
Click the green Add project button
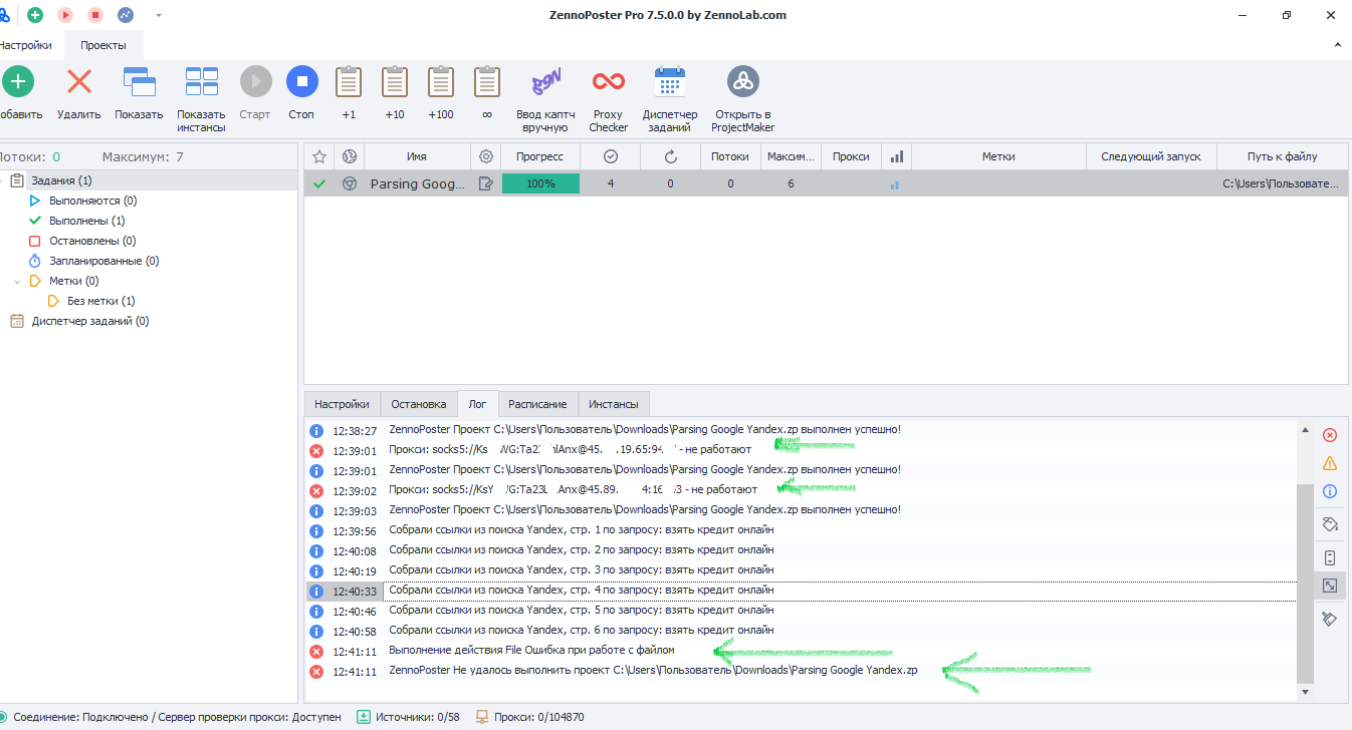coord(18,82)
